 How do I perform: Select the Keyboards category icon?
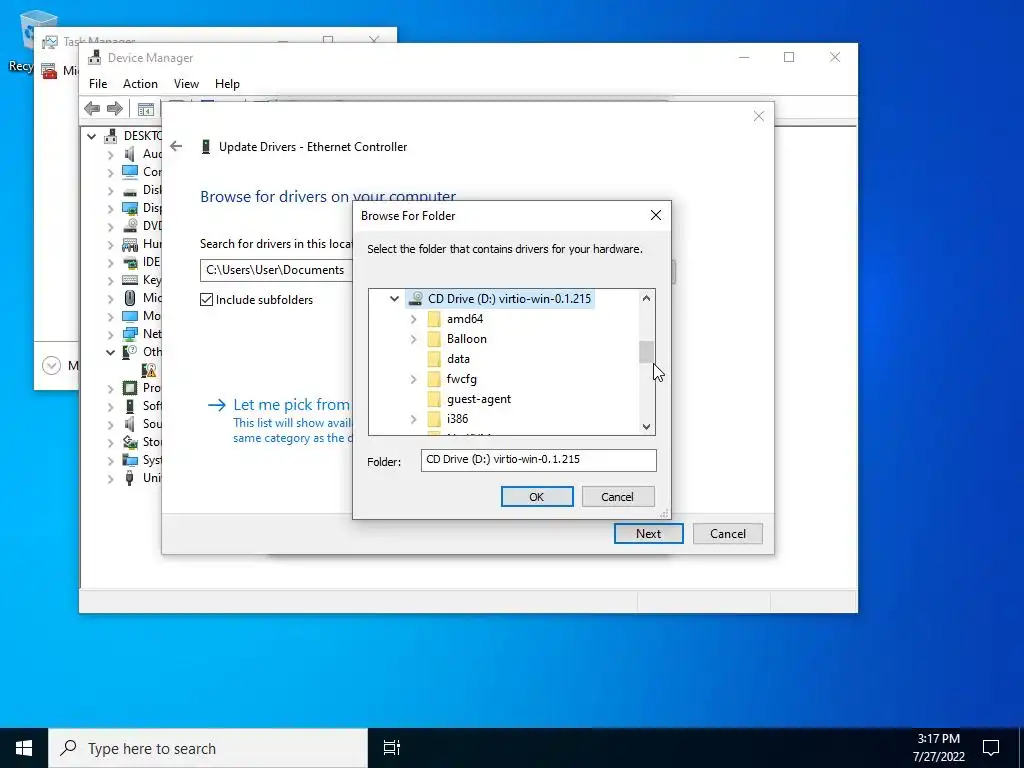[x=130, y=280]
